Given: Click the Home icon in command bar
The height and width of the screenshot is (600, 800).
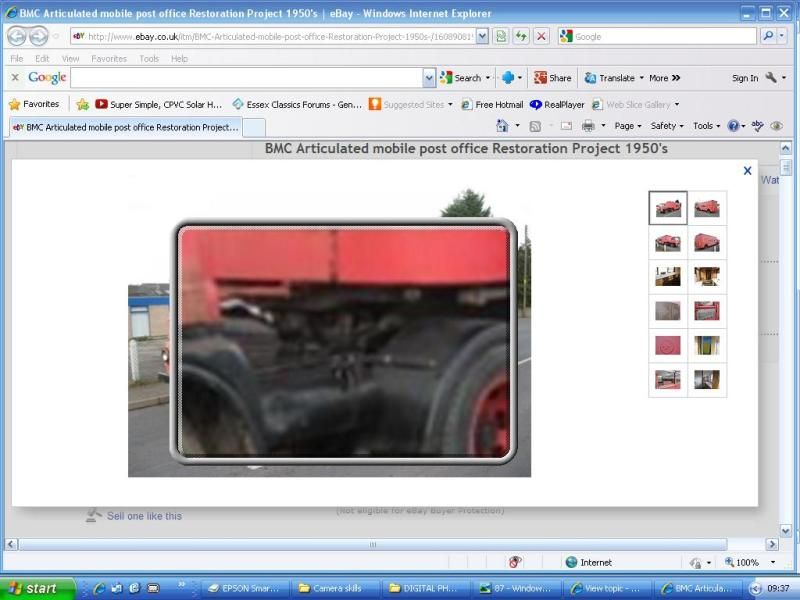Looking at the screenshot, I should click(x=503, y=126).
